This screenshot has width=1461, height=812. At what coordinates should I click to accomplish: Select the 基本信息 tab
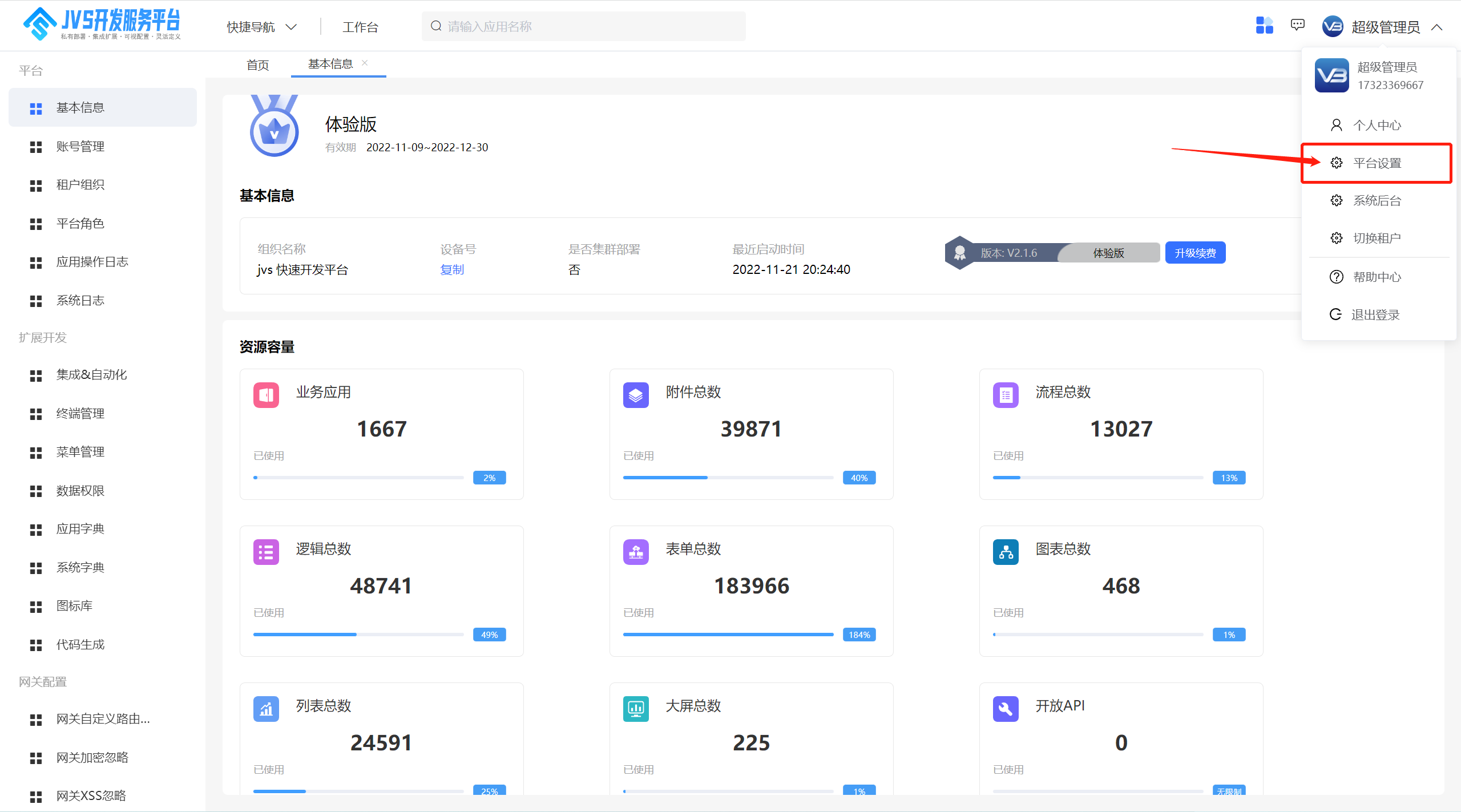pos(330,64)
